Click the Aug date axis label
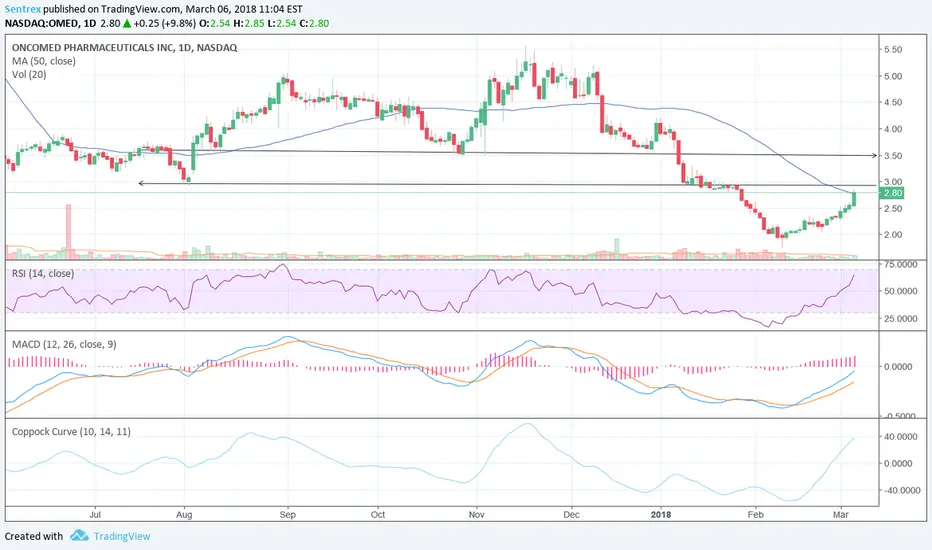Viewport: 932px width, 550px height. 184,514
